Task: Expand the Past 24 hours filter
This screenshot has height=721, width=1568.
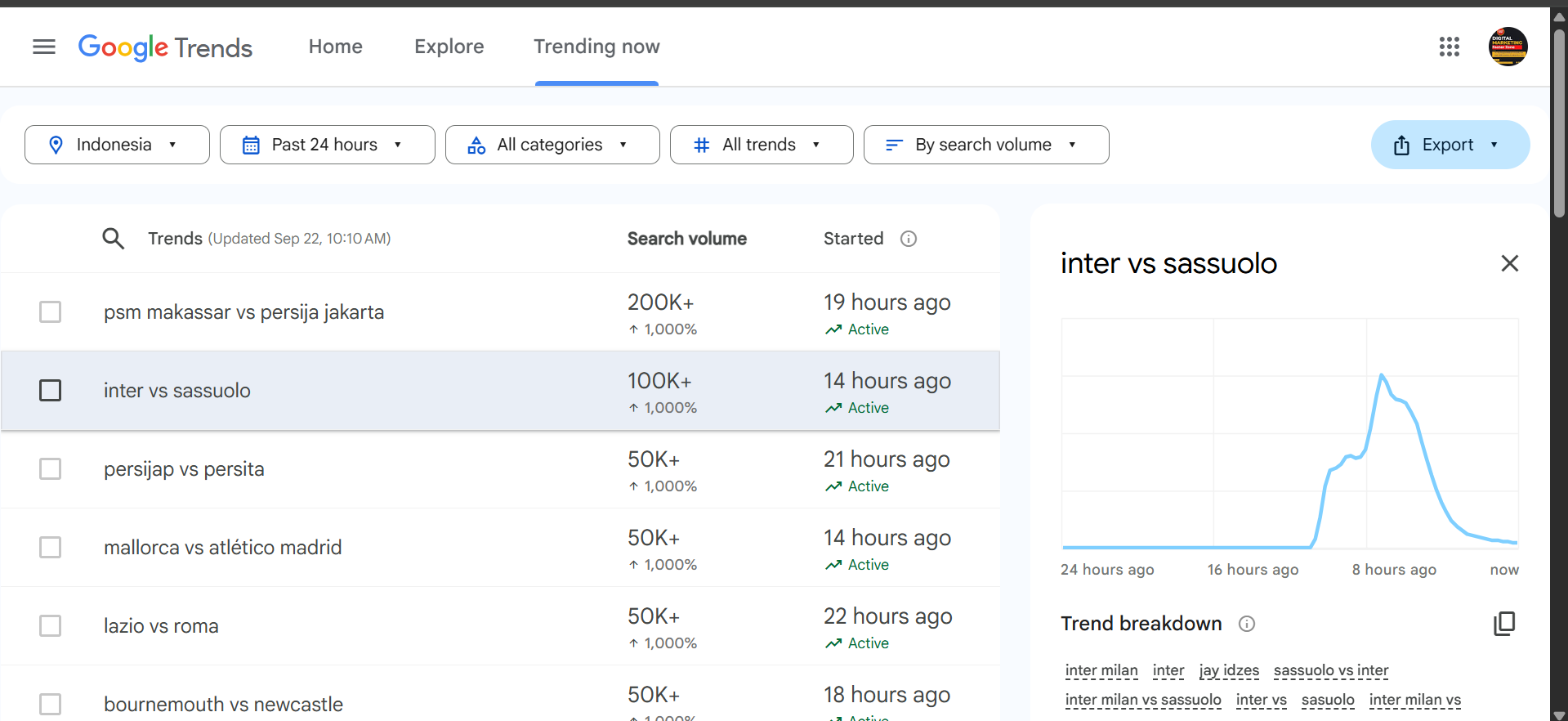Action: coord(327,145)
